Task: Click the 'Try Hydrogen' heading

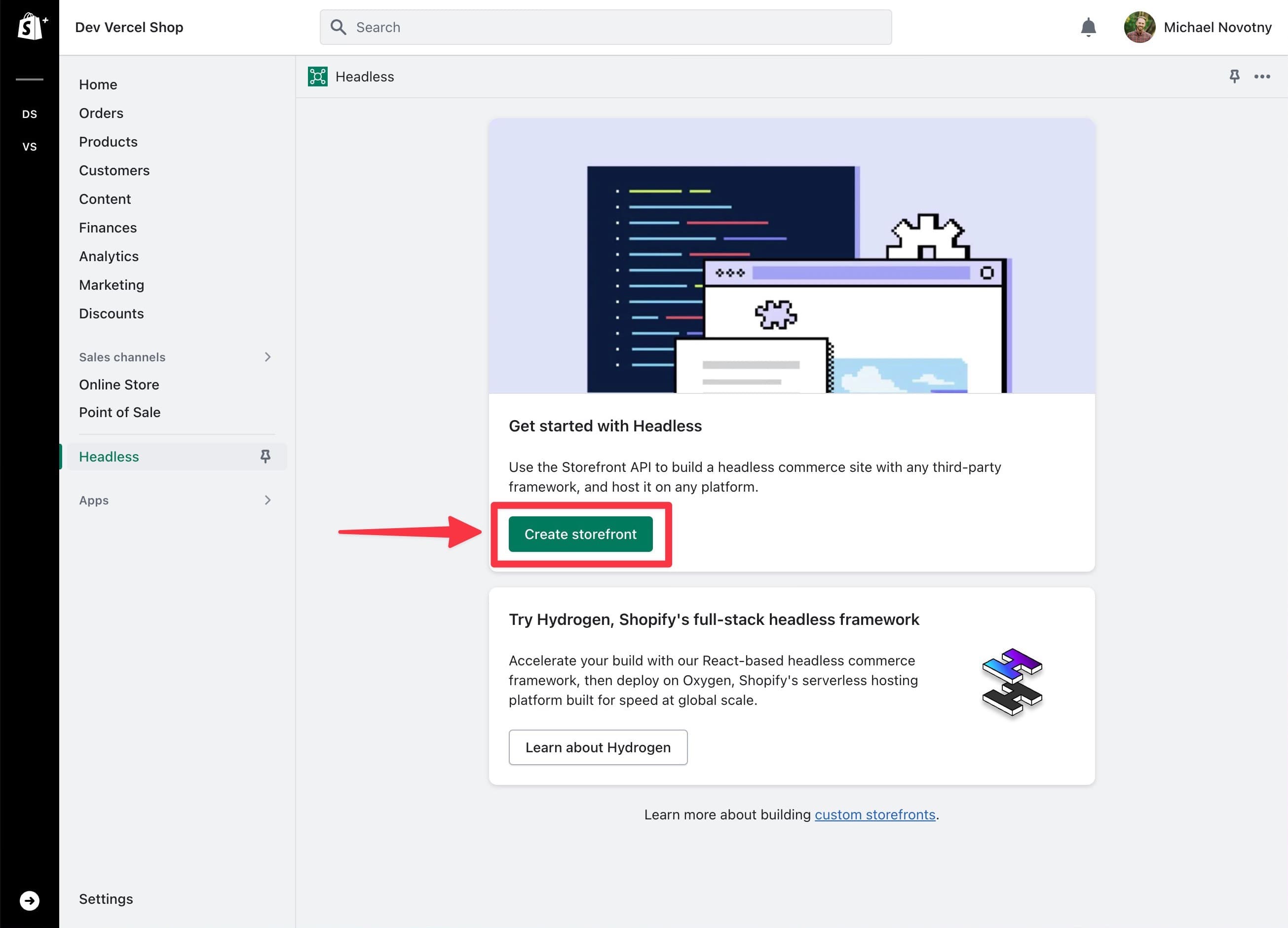Action: [x=714, y=619]
